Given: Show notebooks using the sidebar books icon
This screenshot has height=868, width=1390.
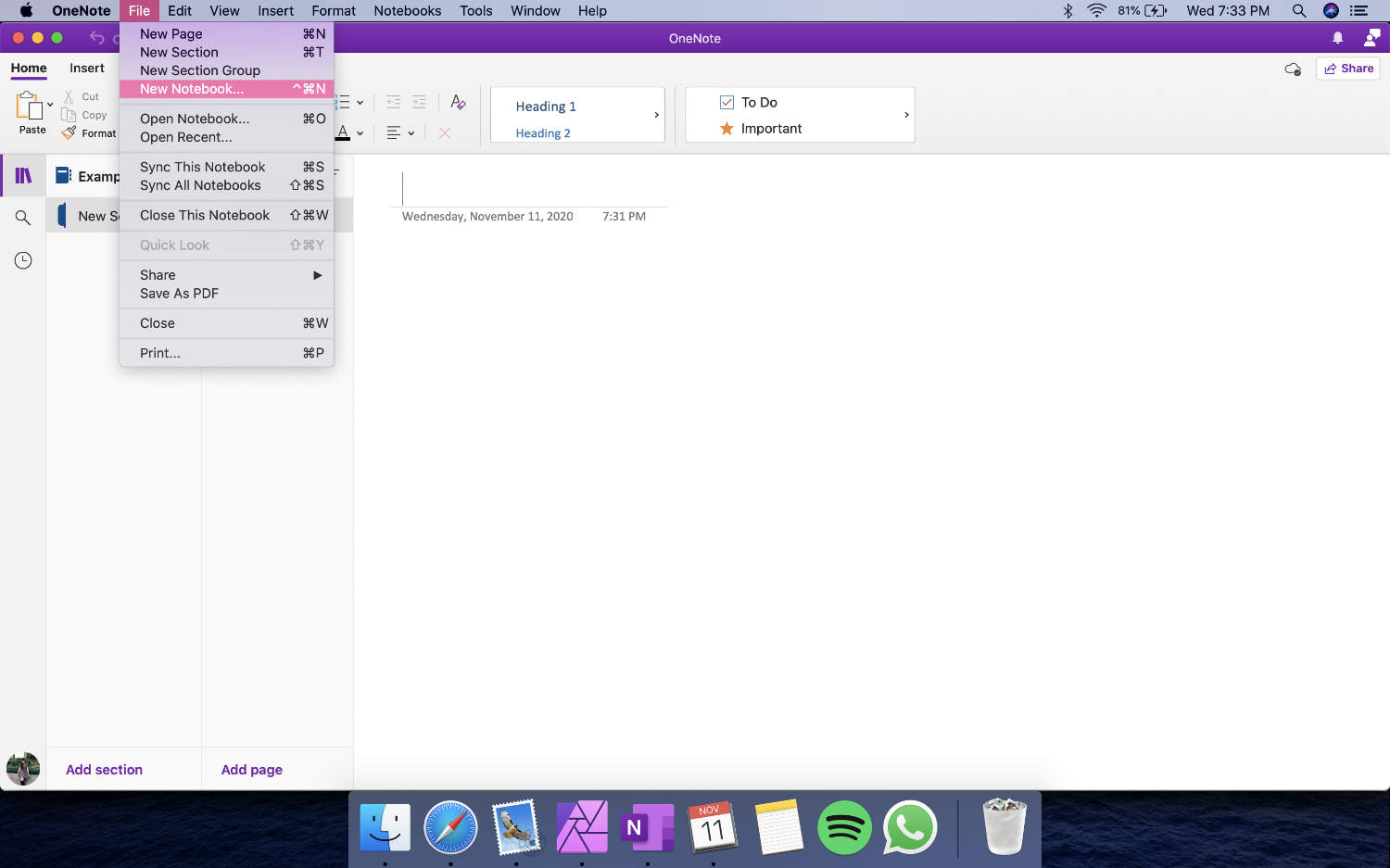Looking at the screenshot, I should pos(23,175).
